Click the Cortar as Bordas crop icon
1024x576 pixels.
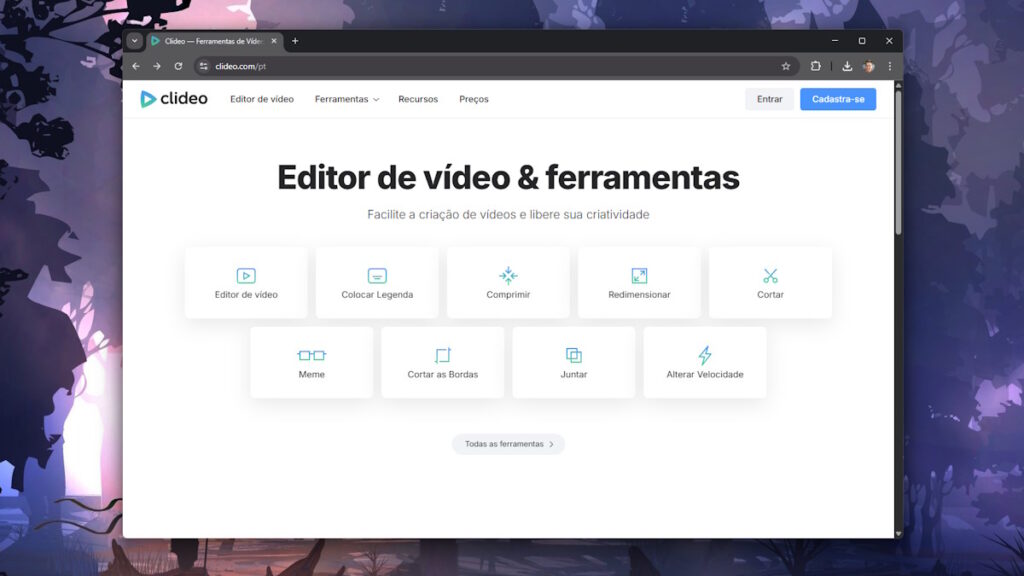(x=442, y=352)
